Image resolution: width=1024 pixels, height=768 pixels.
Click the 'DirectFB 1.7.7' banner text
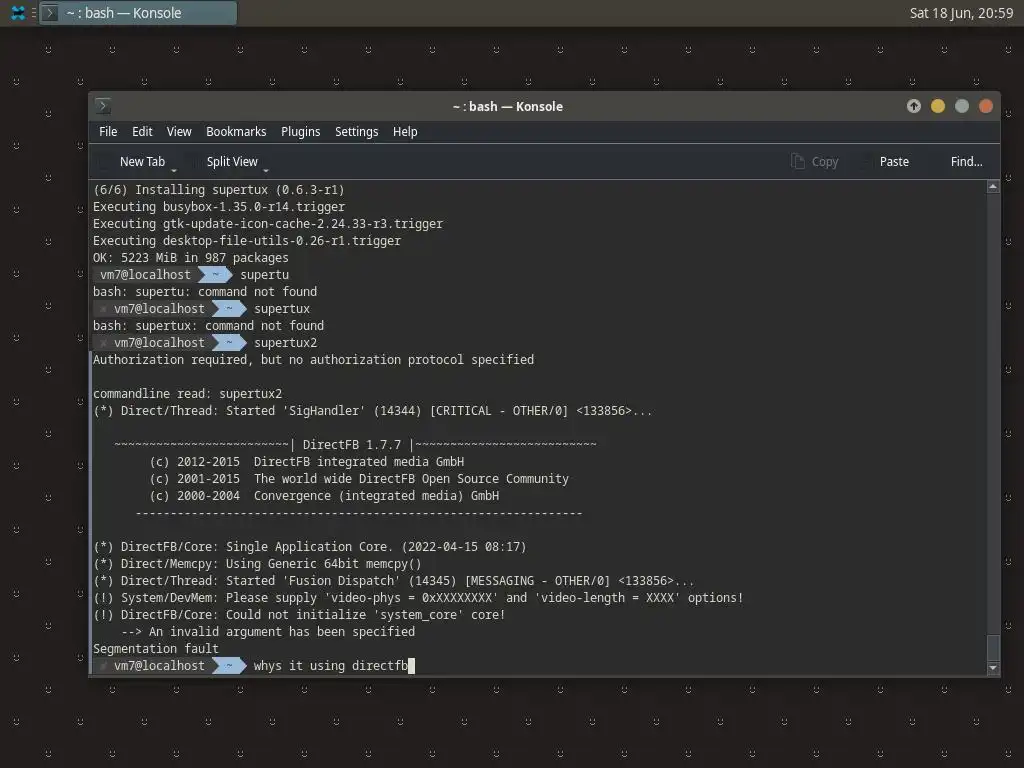(x=352, y=445)
